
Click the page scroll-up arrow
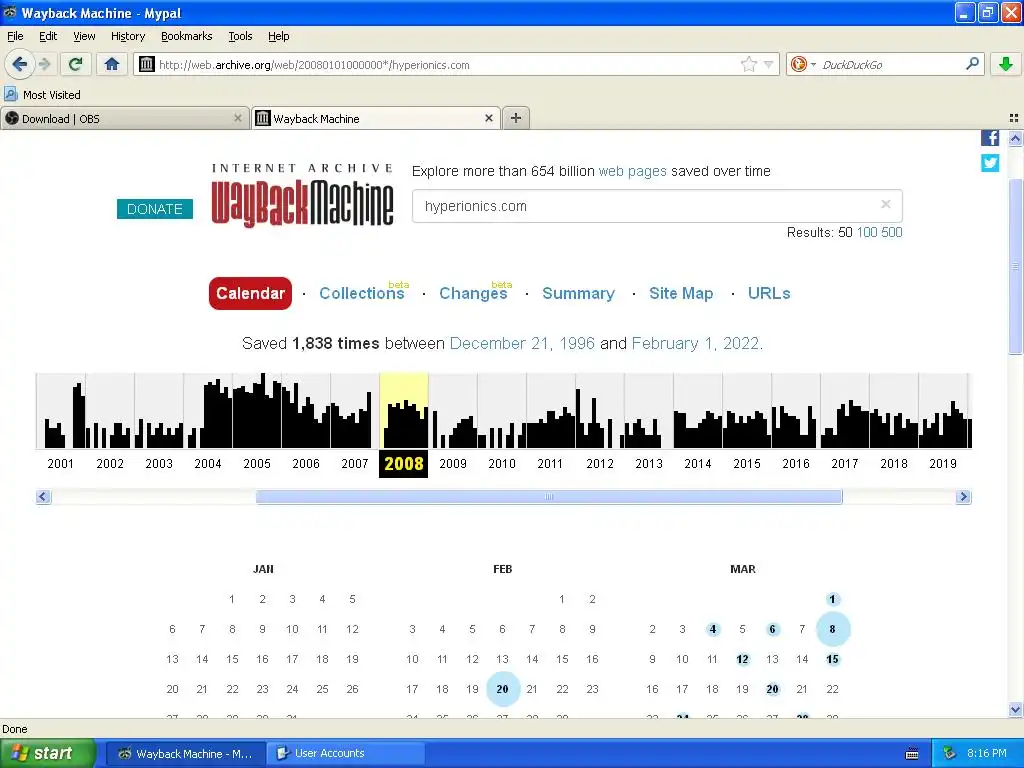1015,138
